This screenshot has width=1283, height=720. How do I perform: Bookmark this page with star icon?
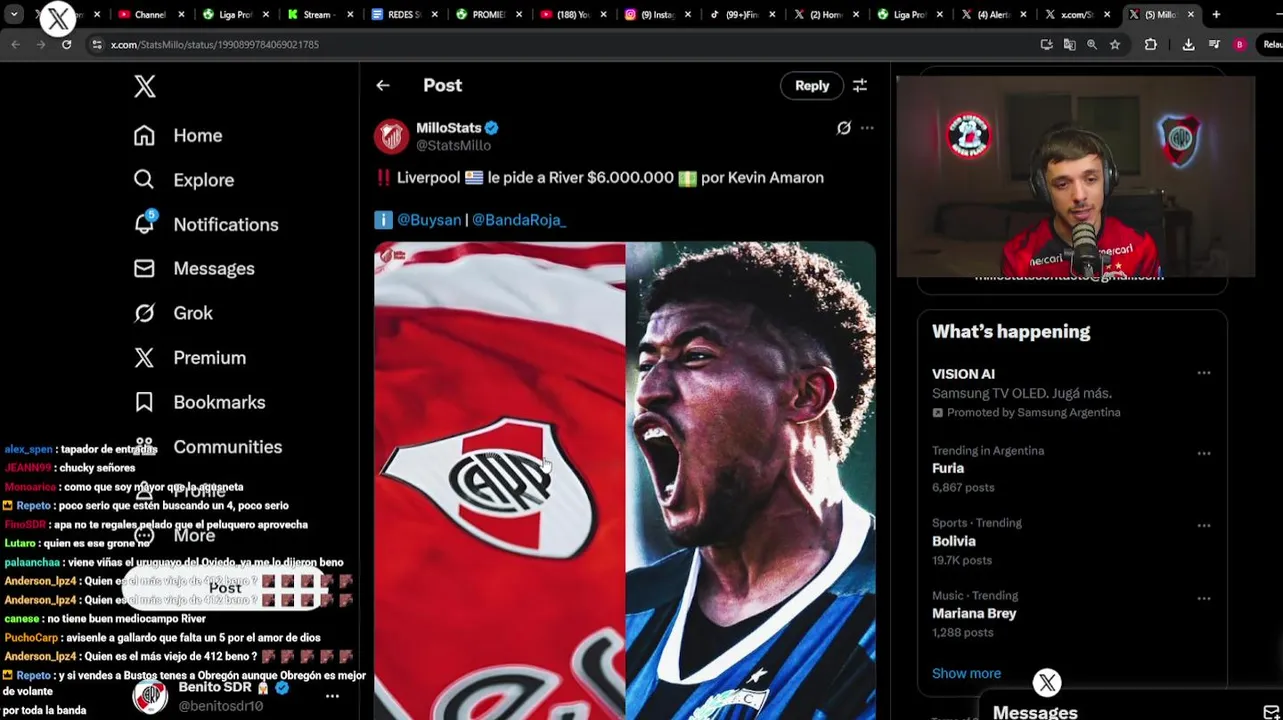pos(1115,44)
